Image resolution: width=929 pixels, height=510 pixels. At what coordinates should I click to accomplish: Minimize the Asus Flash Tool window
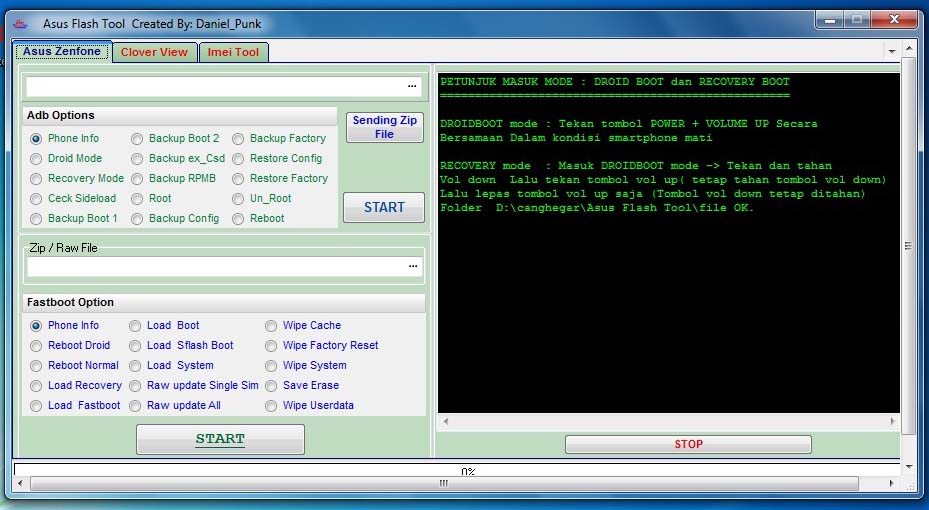830,20
